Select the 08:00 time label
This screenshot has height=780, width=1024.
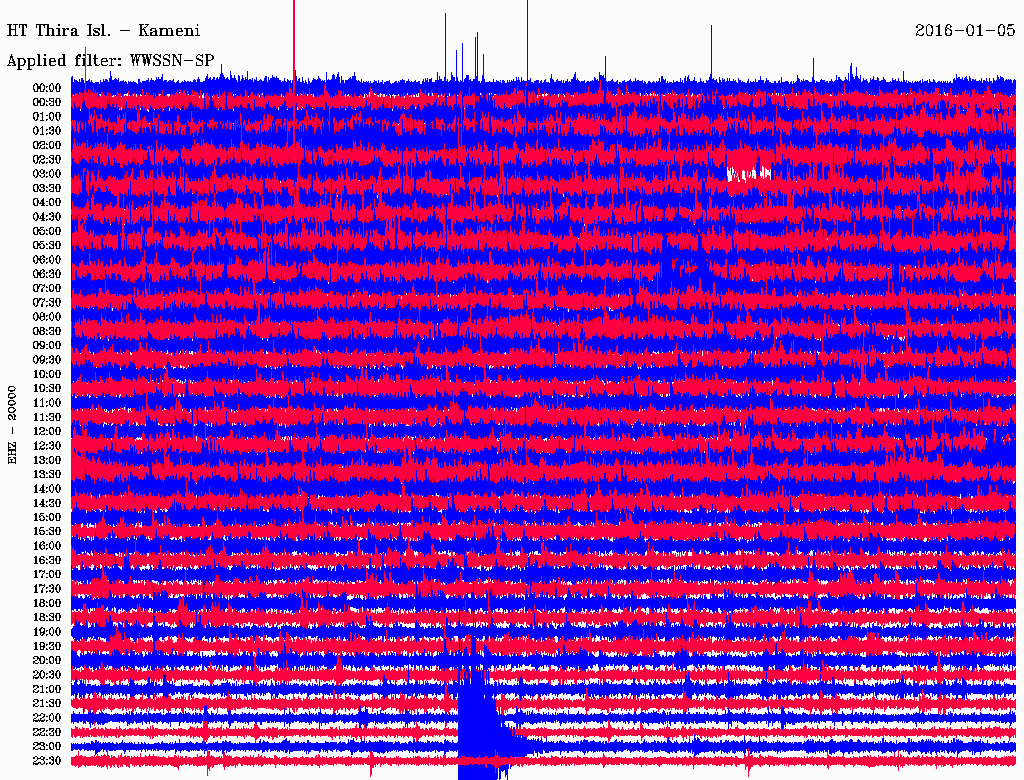pos(47,317)
